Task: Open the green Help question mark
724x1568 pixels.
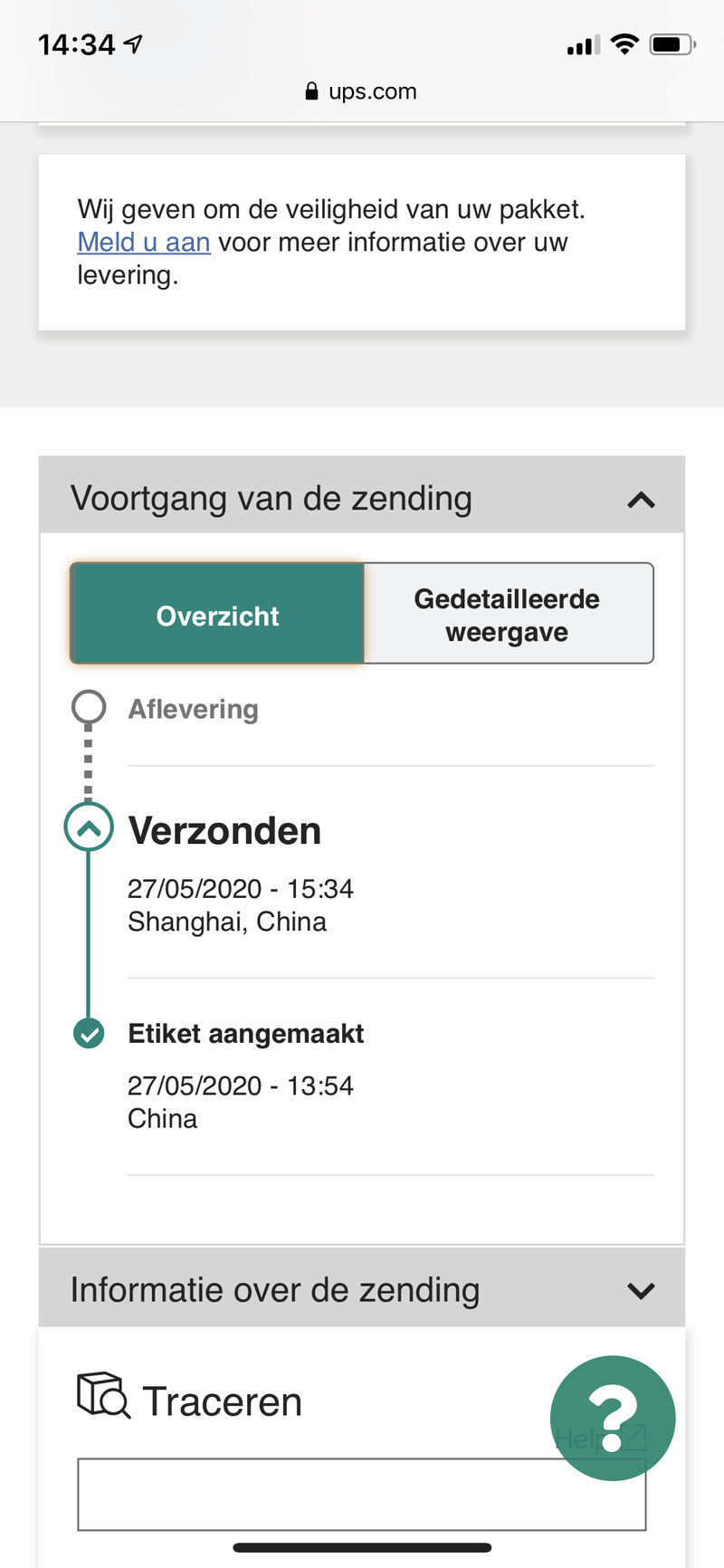Action: [x=613, y=1418]
